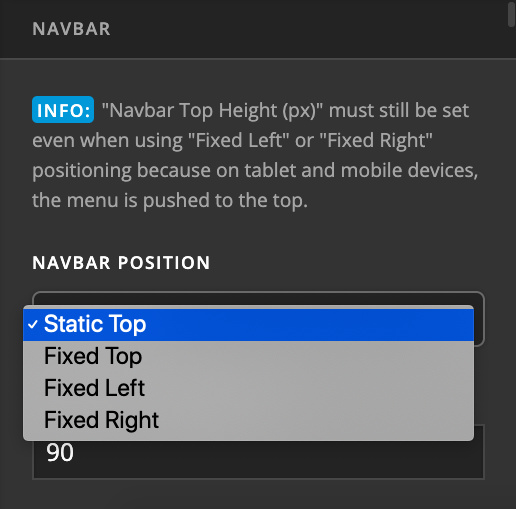Click the navbar height field showing 90
The height and width of the screenshot is (509, 516).
(x=258, y=459)
